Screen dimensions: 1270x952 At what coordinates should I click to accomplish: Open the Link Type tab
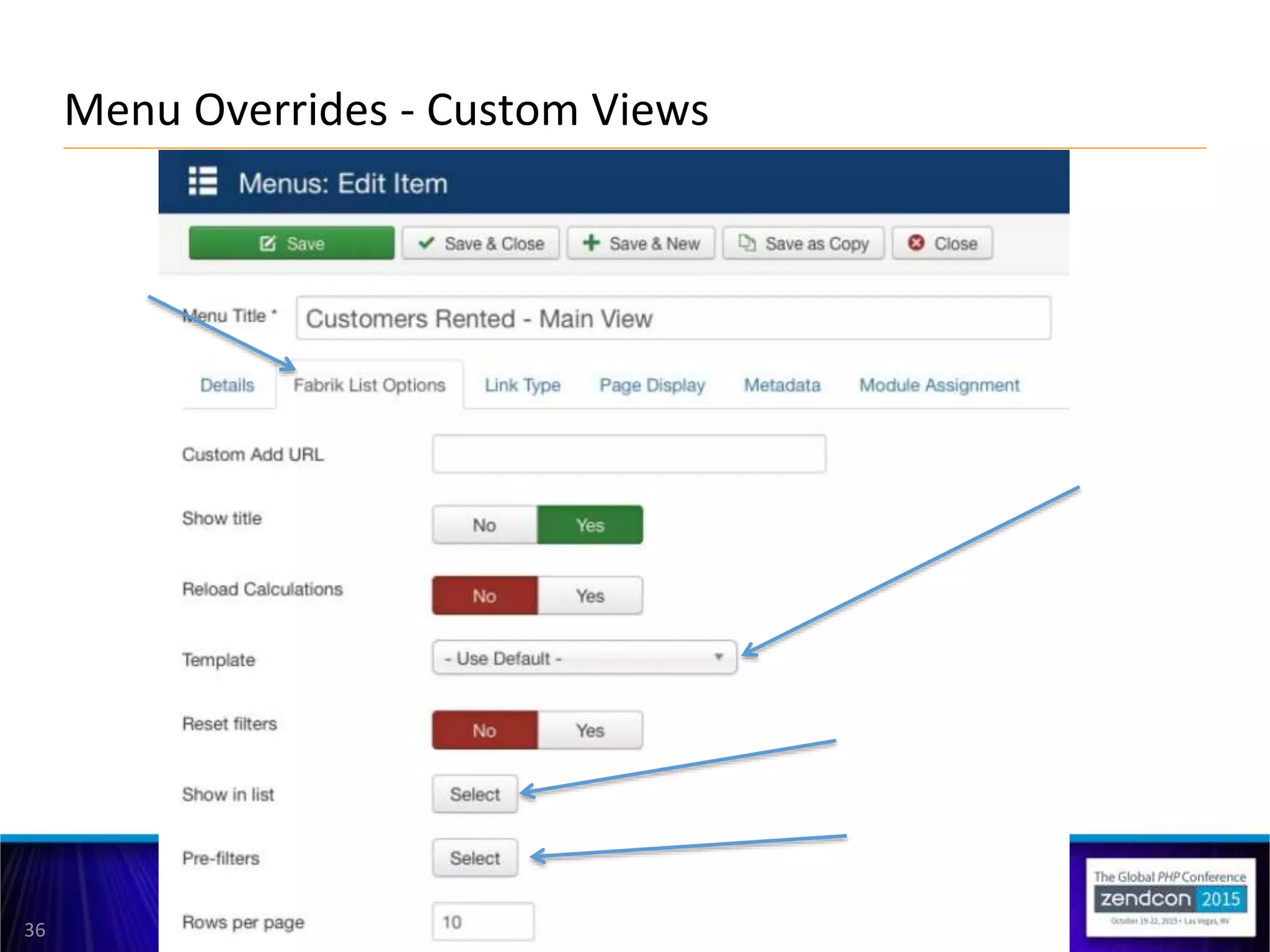point(522,386)
